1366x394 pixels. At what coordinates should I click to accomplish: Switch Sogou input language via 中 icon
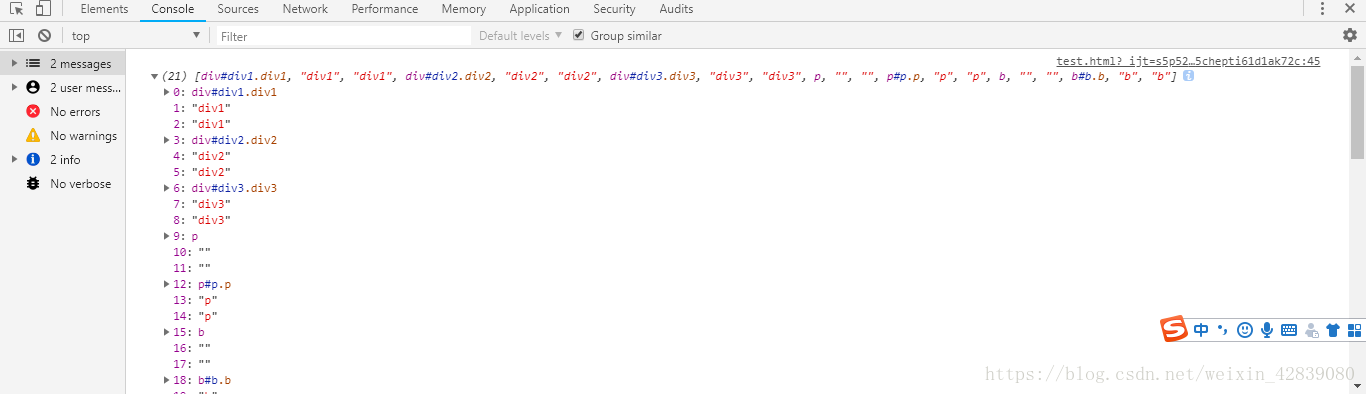pos(1201,330)
